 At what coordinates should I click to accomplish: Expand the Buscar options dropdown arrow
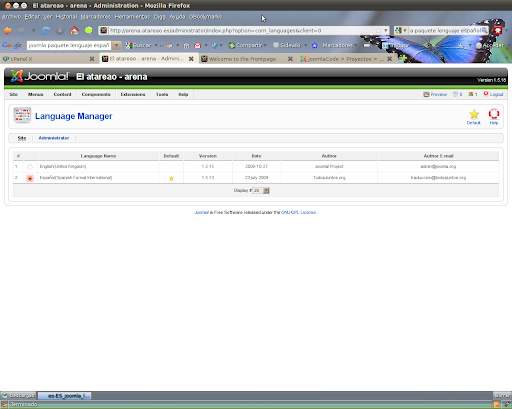point(156,45)
